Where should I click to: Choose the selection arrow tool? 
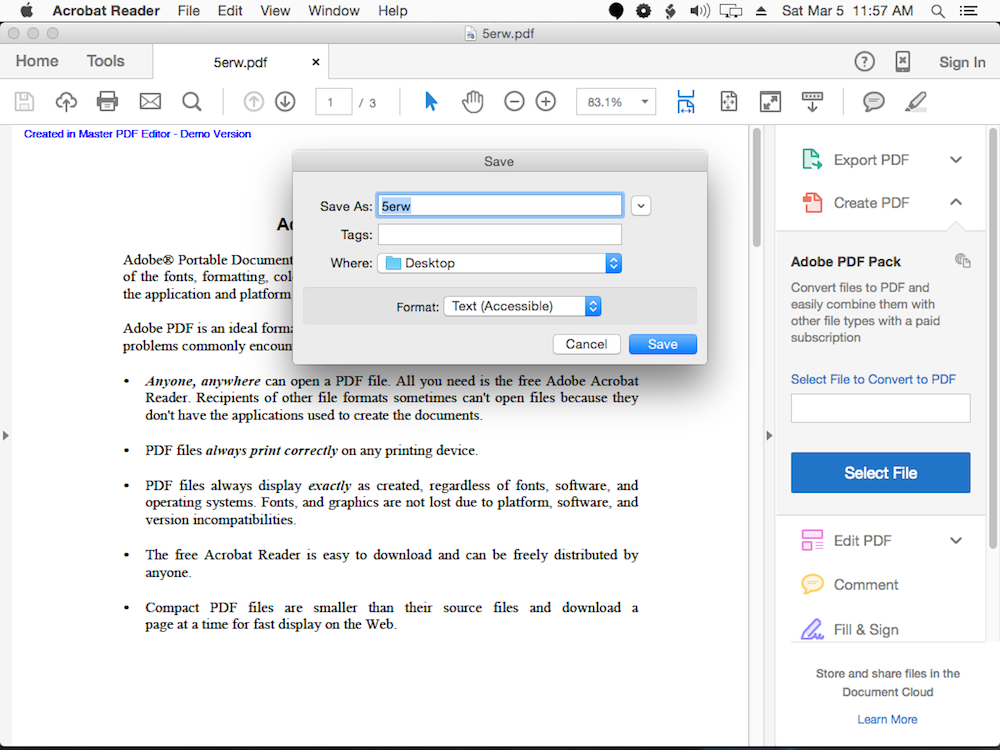click(431, 101)
